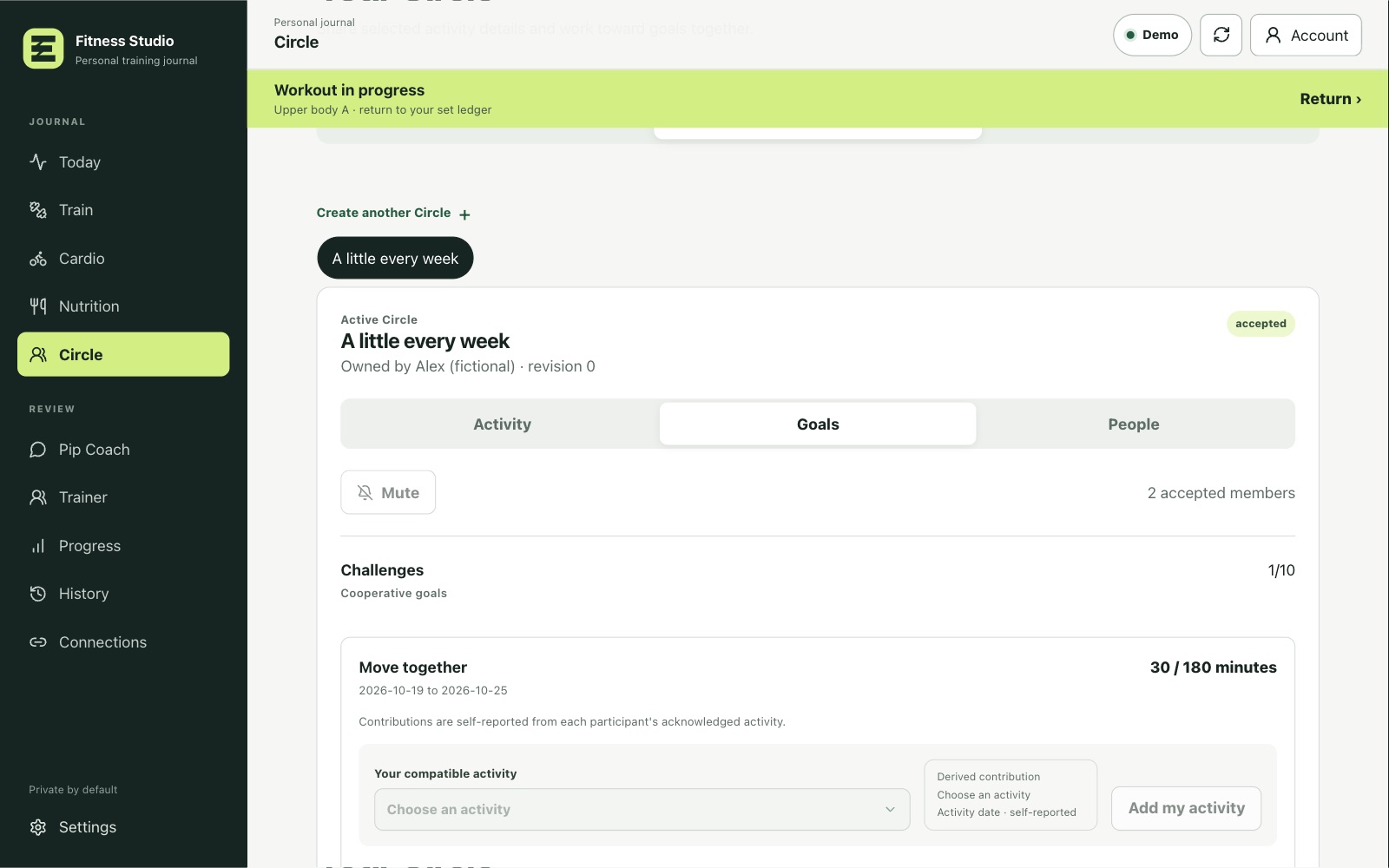Click the Derived contribution info box
This screenshot has height=868, width=1389.
point(1010,795)
